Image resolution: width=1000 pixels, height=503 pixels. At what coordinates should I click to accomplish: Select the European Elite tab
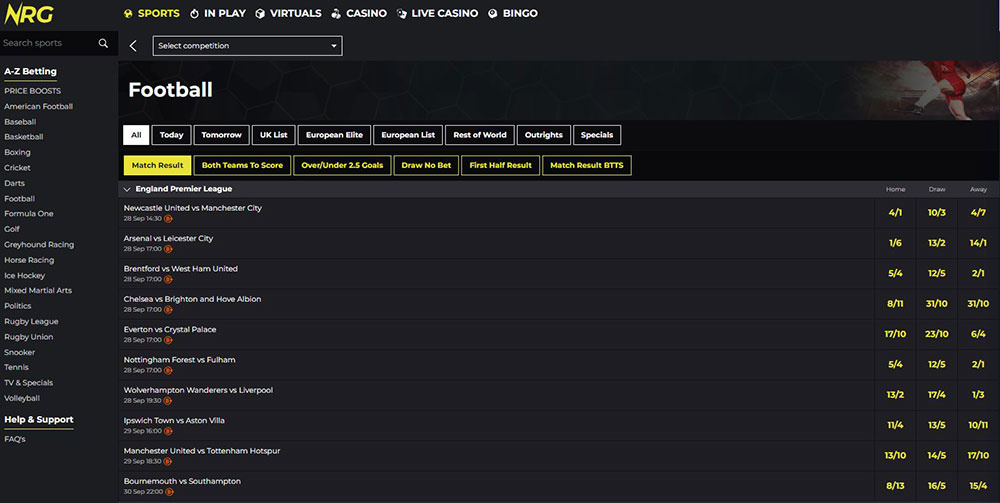pyautogui.click(x=334, y=135)
